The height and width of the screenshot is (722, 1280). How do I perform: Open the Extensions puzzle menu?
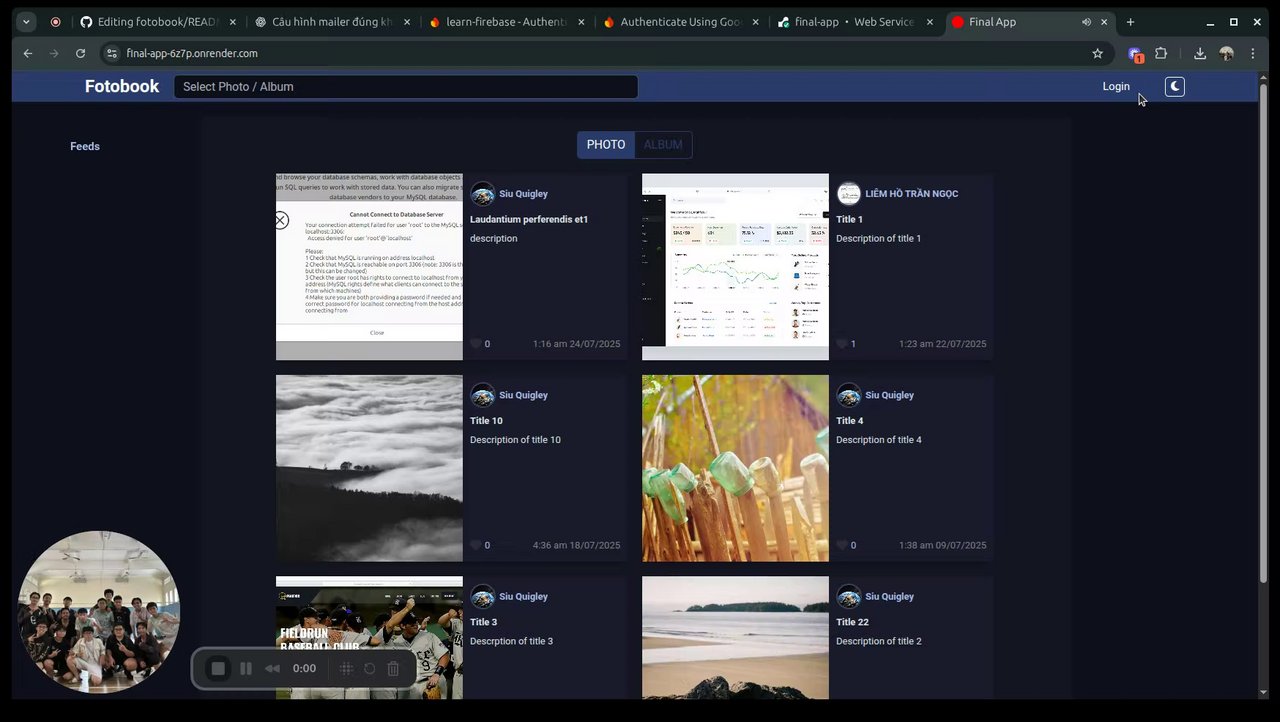tap(1161, 54)
